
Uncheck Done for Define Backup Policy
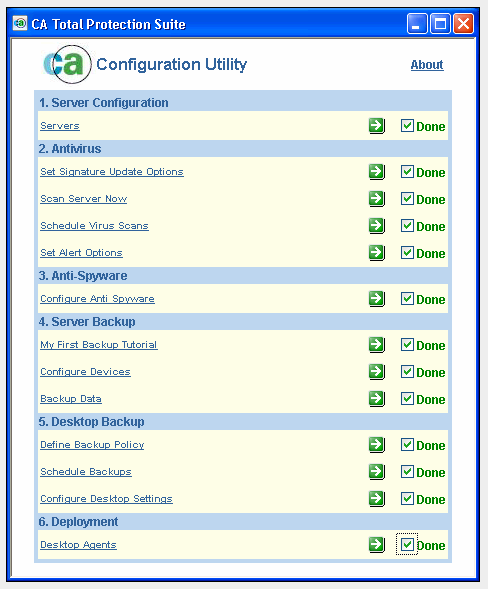coord(407,444)
